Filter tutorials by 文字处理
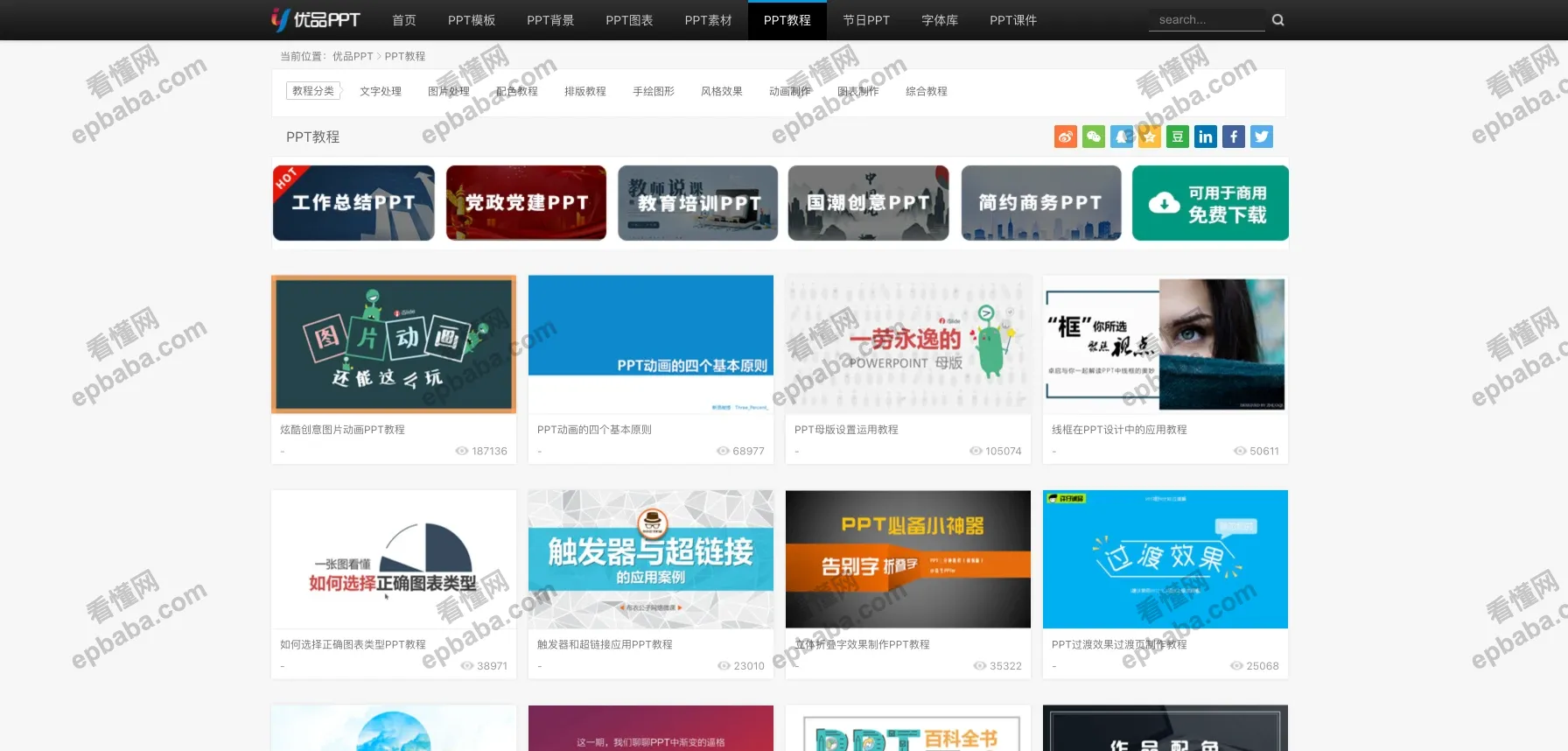The image size is (1568, 751). tap(381, 91)
